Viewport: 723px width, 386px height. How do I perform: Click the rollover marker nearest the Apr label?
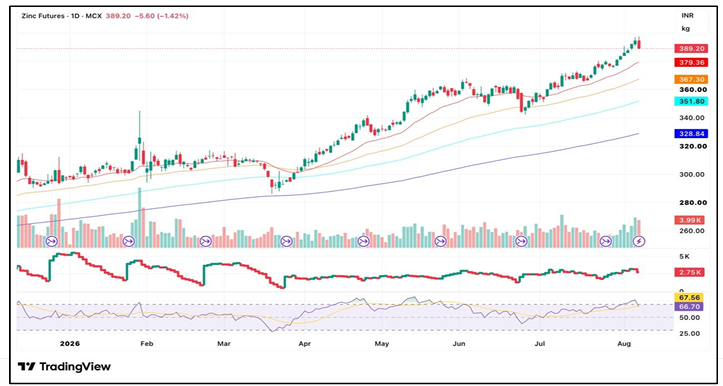pos(286,241)
